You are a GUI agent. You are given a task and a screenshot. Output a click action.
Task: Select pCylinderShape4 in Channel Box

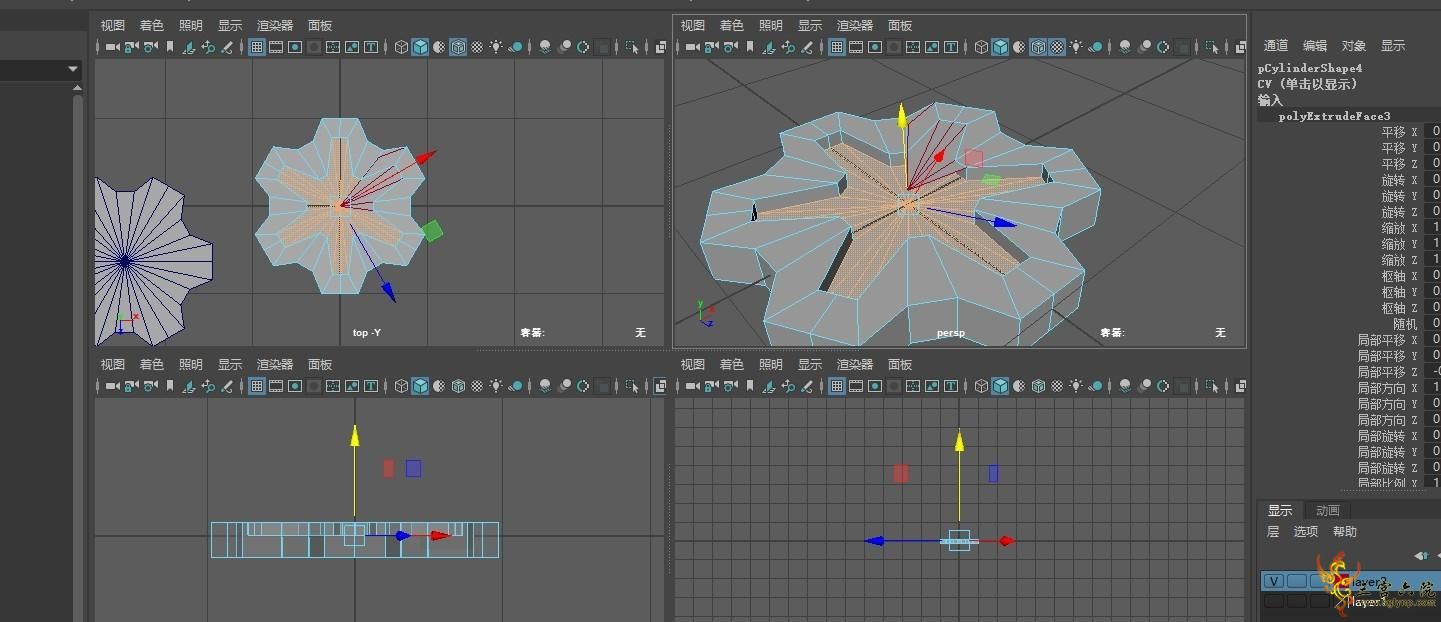pyautogui.click(x=1310, y=69)
